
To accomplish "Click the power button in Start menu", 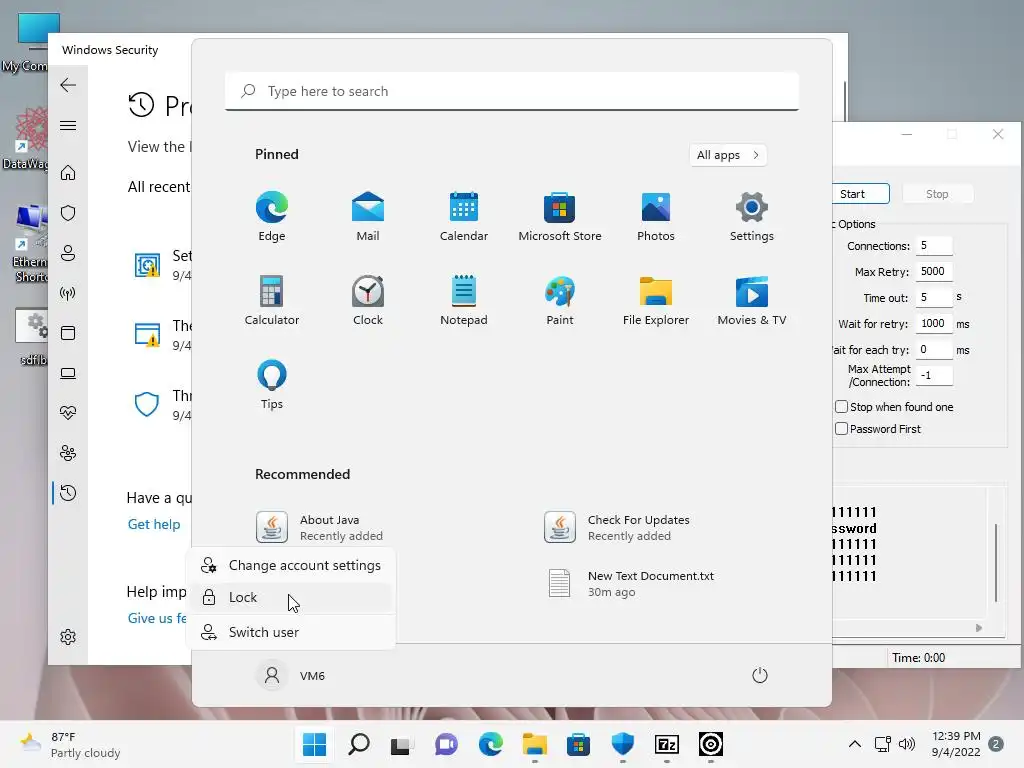I will tap(760, 675).
